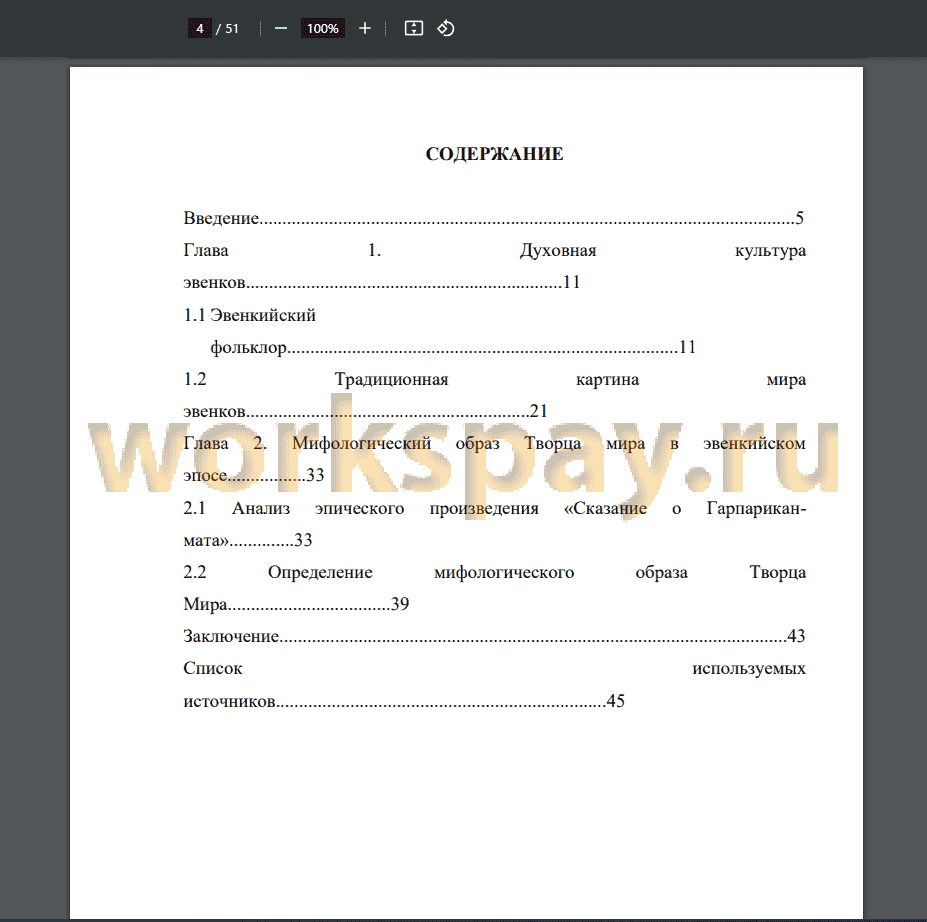Click the word Список
Screen dimensions: 927x922
pyautogui.click(x=213, y=668)
